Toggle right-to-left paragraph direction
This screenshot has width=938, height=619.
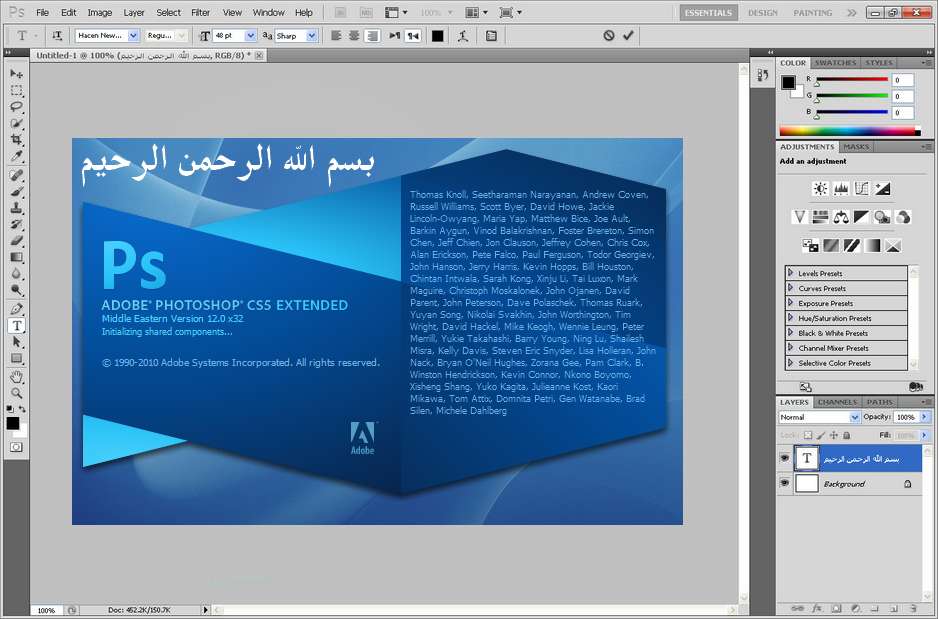pyautogui.click(x=413, y=36)
